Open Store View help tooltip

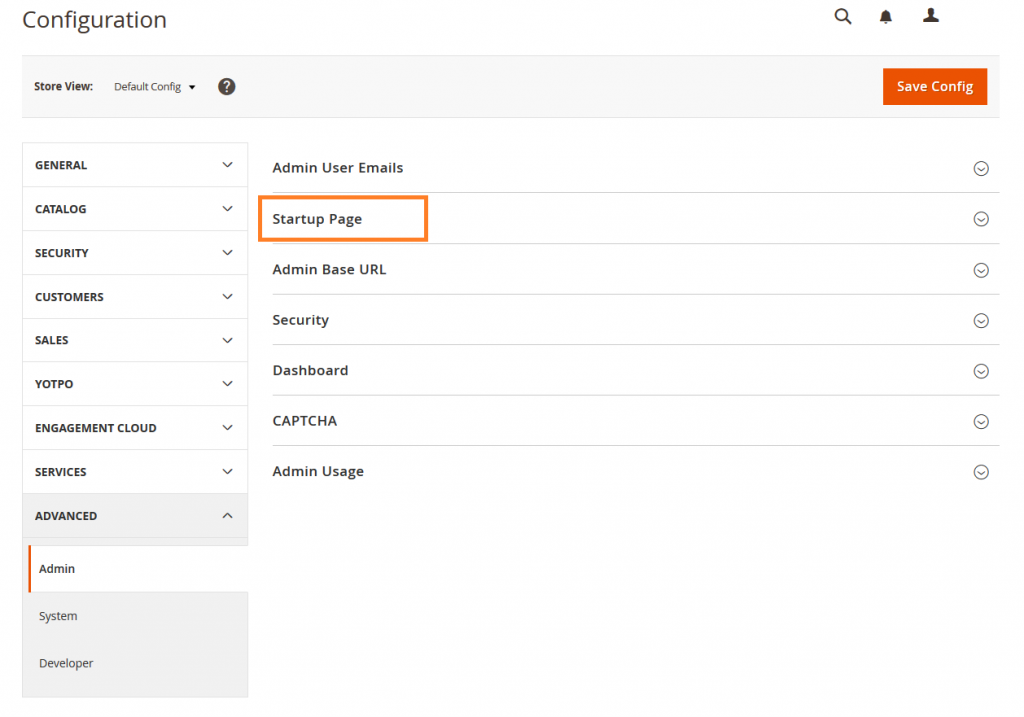pyautogui.click(x=226, y=86)
